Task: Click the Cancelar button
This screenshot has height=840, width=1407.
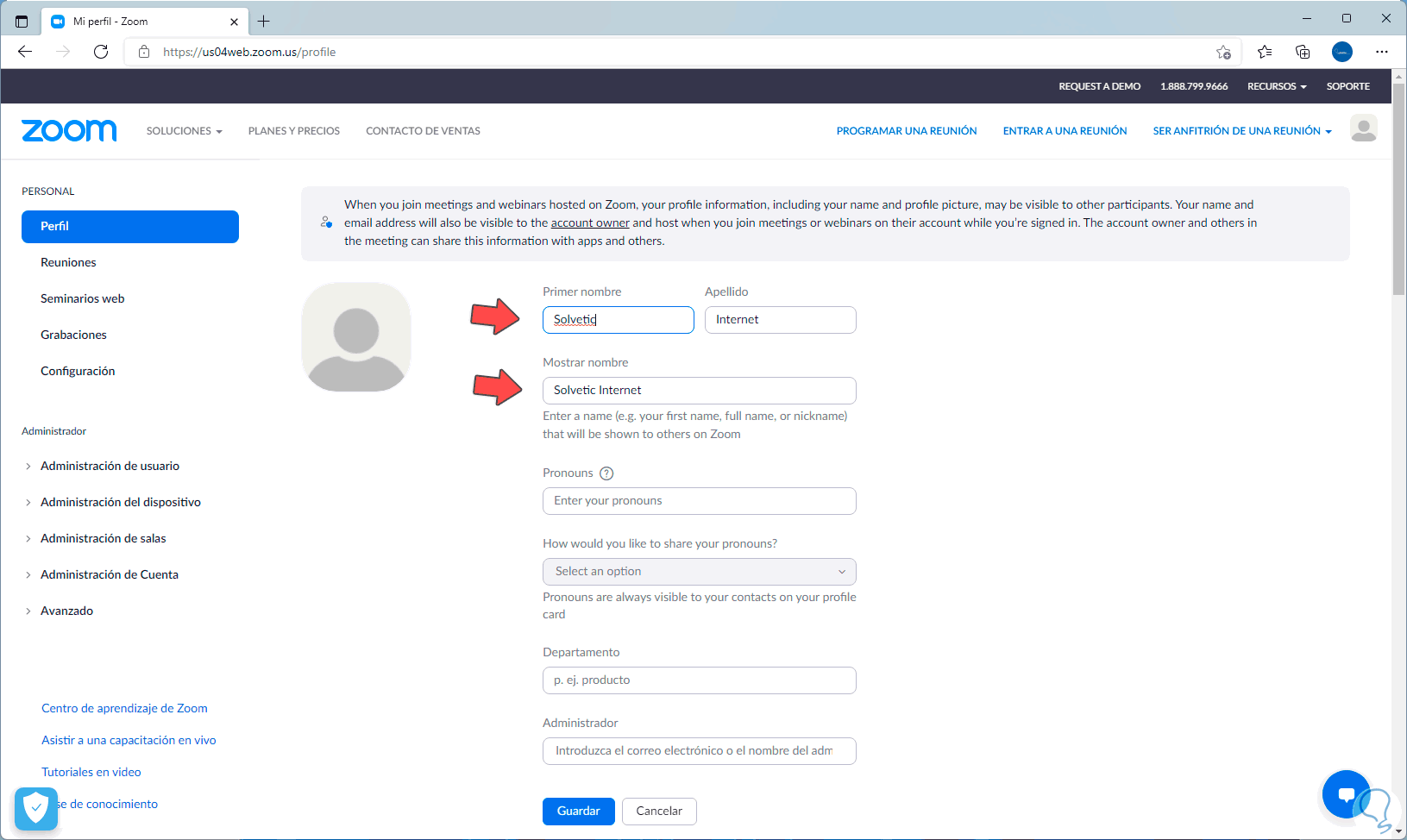Action: click(659, 812)
